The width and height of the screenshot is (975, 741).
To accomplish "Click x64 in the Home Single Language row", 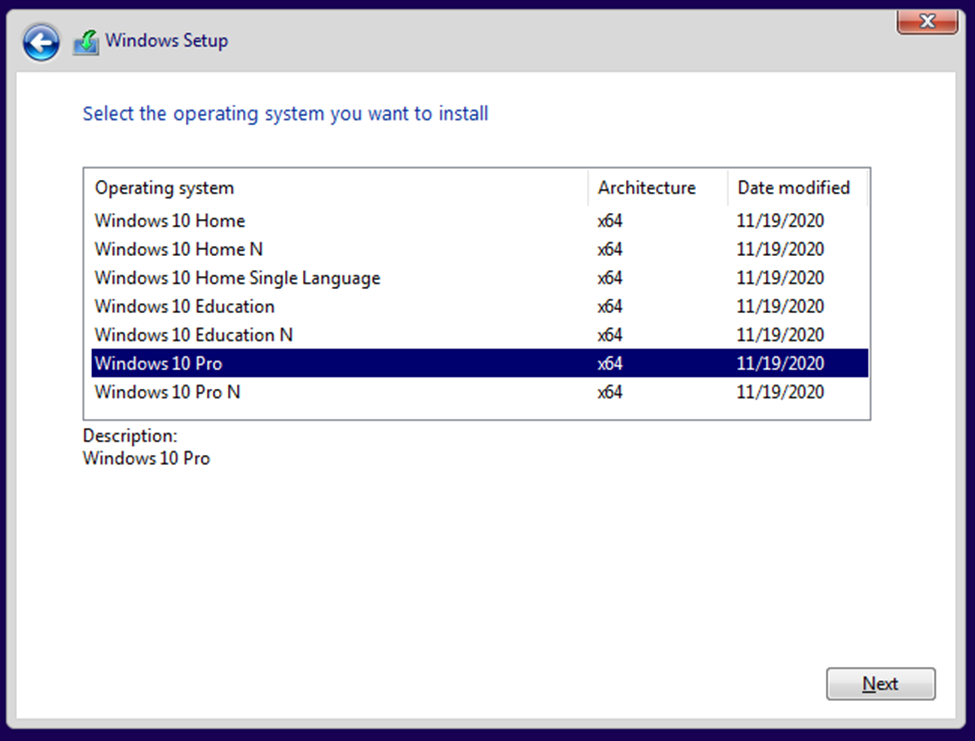I will click(610, 278).
